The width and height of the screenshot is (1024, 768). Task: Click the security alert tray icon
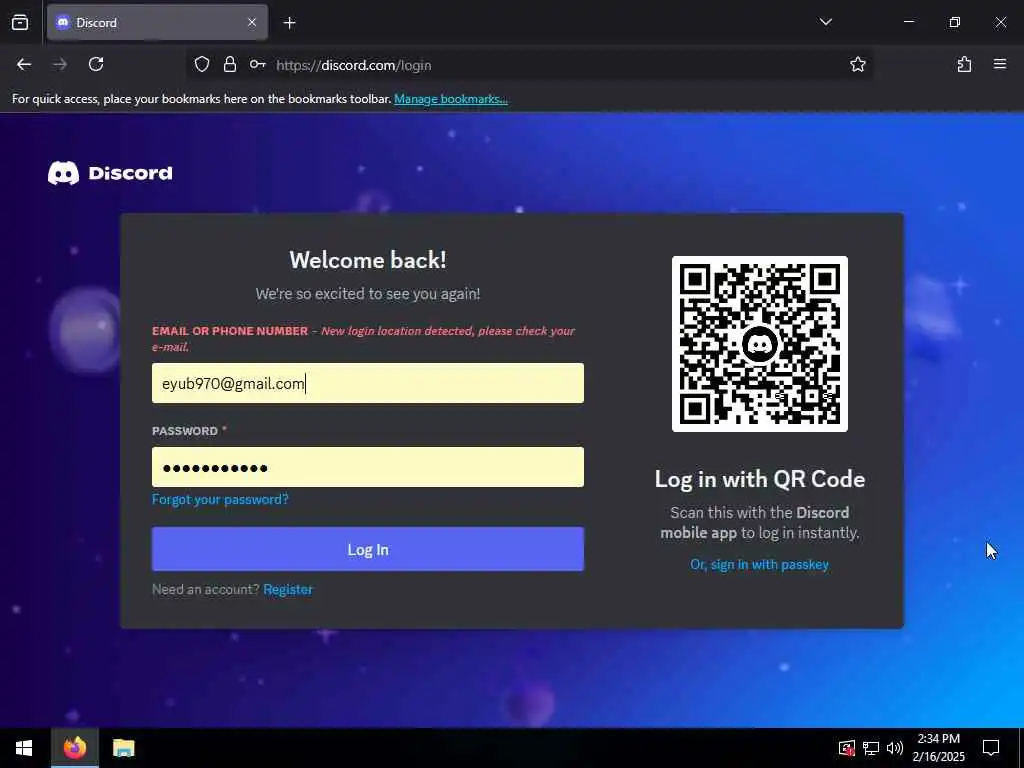point(846,748)
